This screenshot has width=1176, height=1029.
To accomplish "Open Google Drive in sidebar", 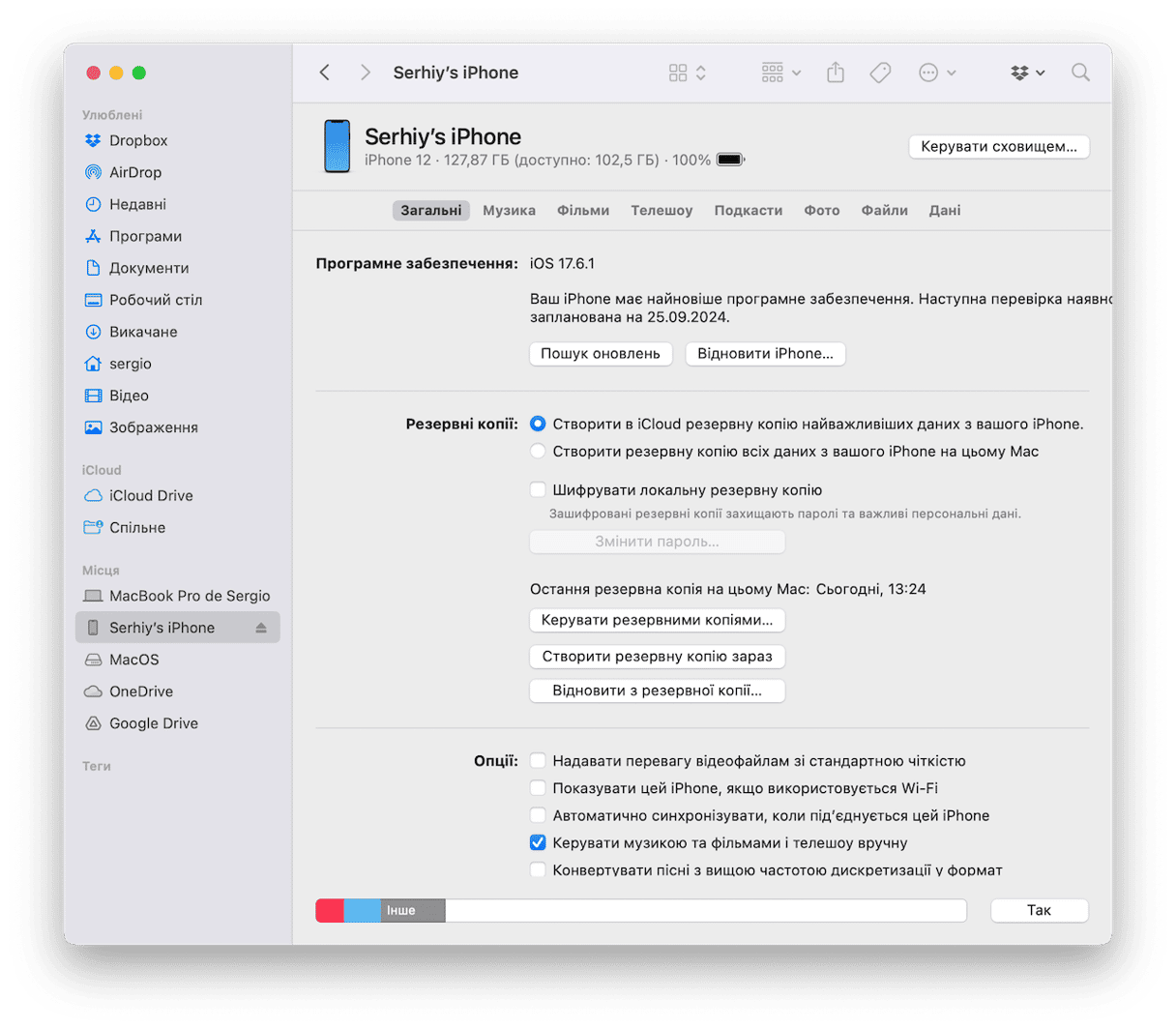I will tap(177, 723).
